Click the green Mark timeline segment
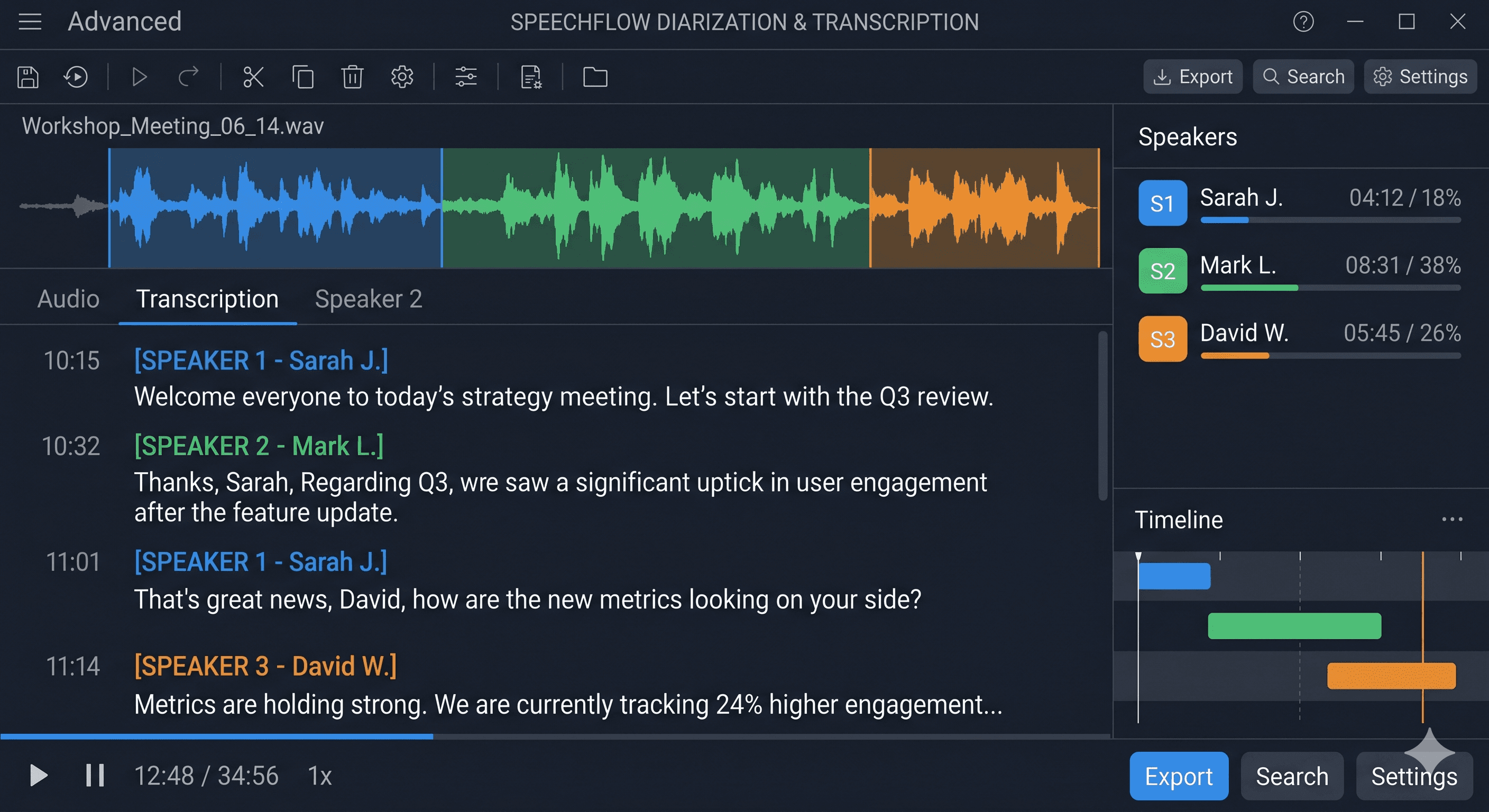Screen dimensions: 1489x812 (x=1294, y=626)
